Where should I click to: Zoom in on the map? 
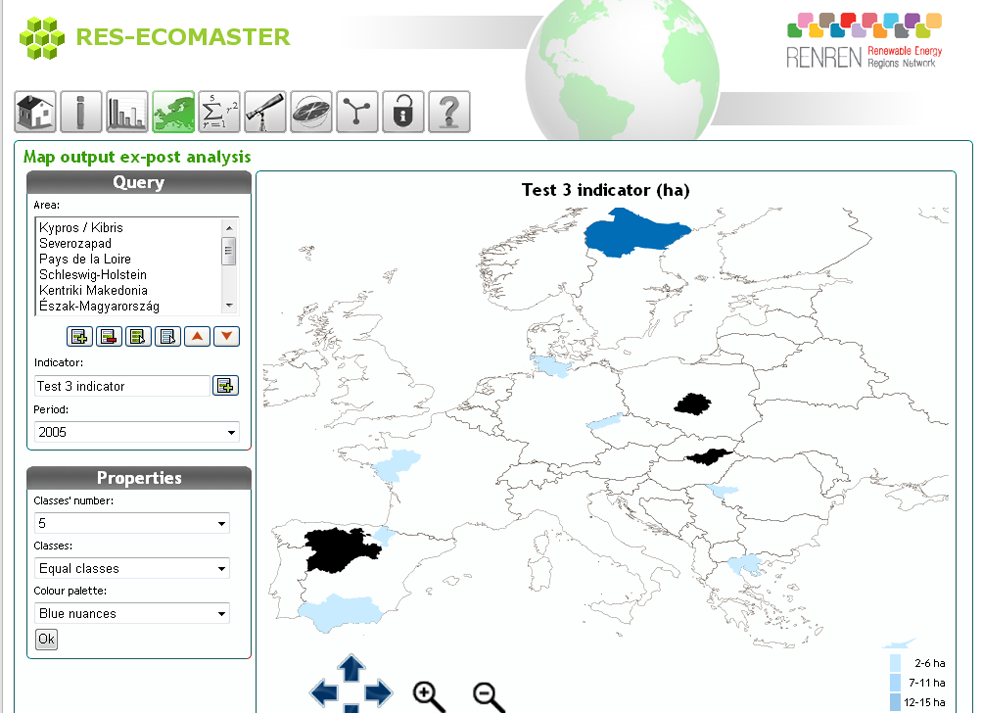pos(429,697)
